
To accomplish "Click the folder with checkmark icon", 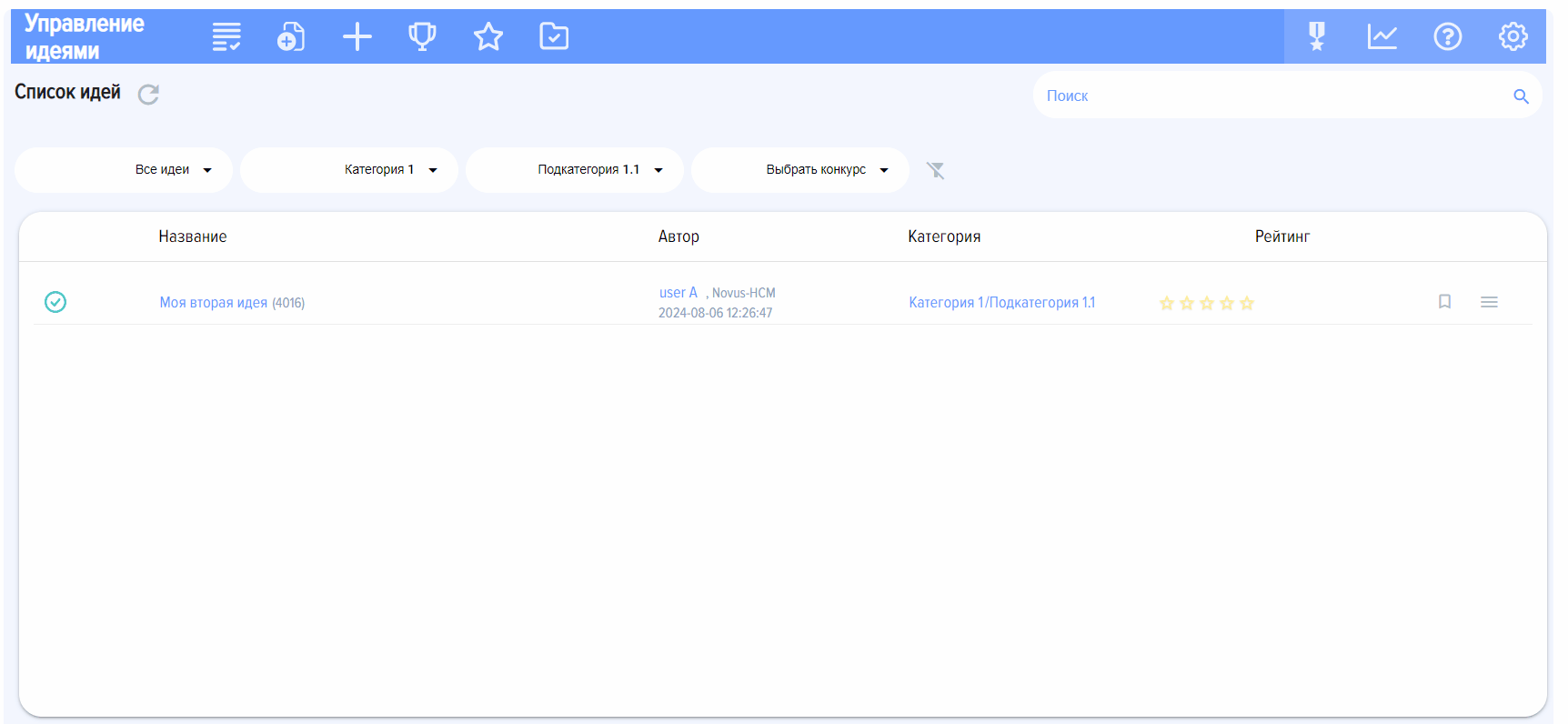I will pyautogui.click(x=554, y=37).
